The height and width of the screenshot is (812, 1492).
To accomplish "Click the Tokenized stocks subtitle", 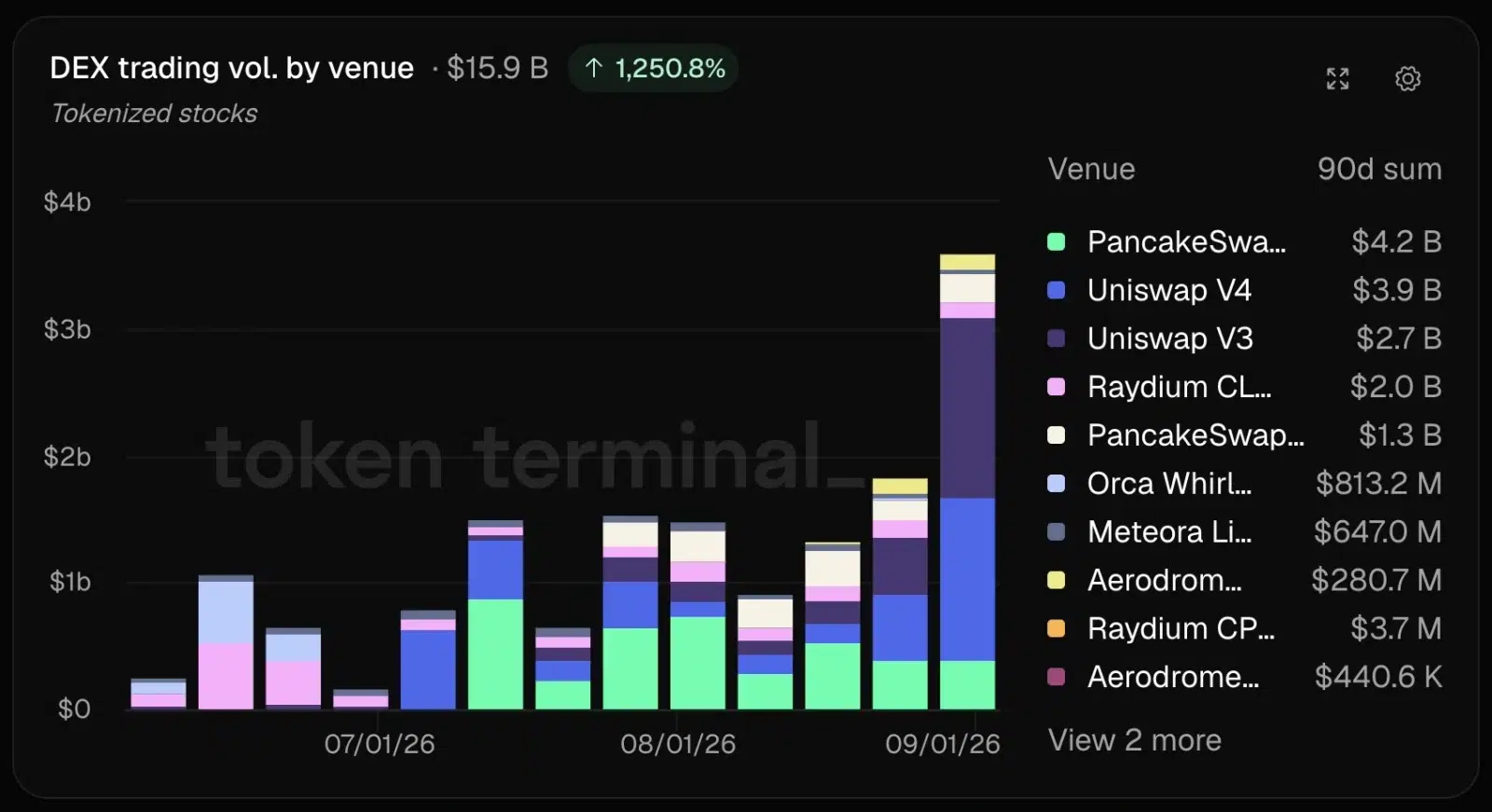I will (154, 114).
